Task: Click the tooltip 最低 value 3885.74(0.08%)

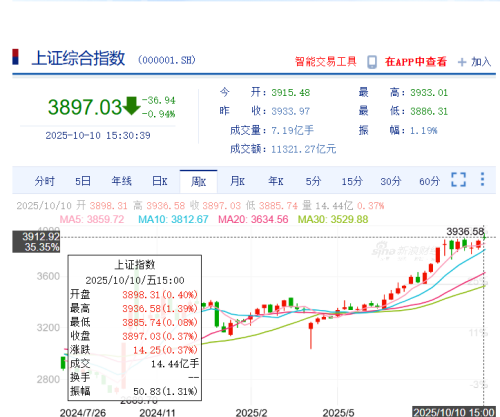Action: click(160, 322)
